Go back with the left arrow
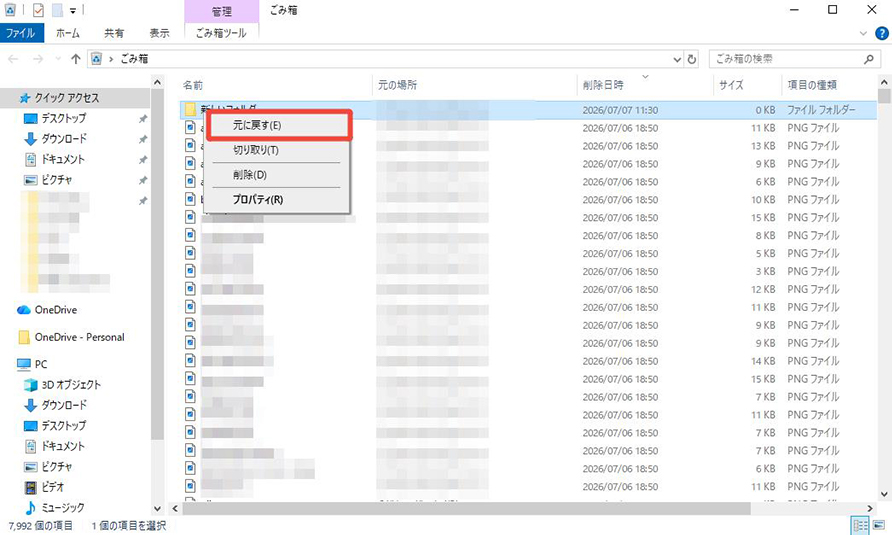892x535 pixels. tap(13, 59)
